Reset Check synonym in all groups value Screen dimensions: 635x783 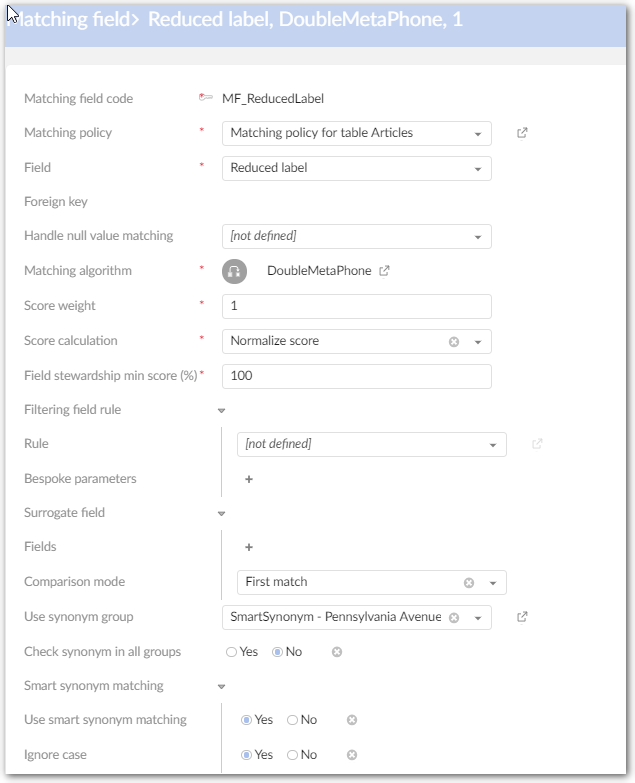(337, 652)
